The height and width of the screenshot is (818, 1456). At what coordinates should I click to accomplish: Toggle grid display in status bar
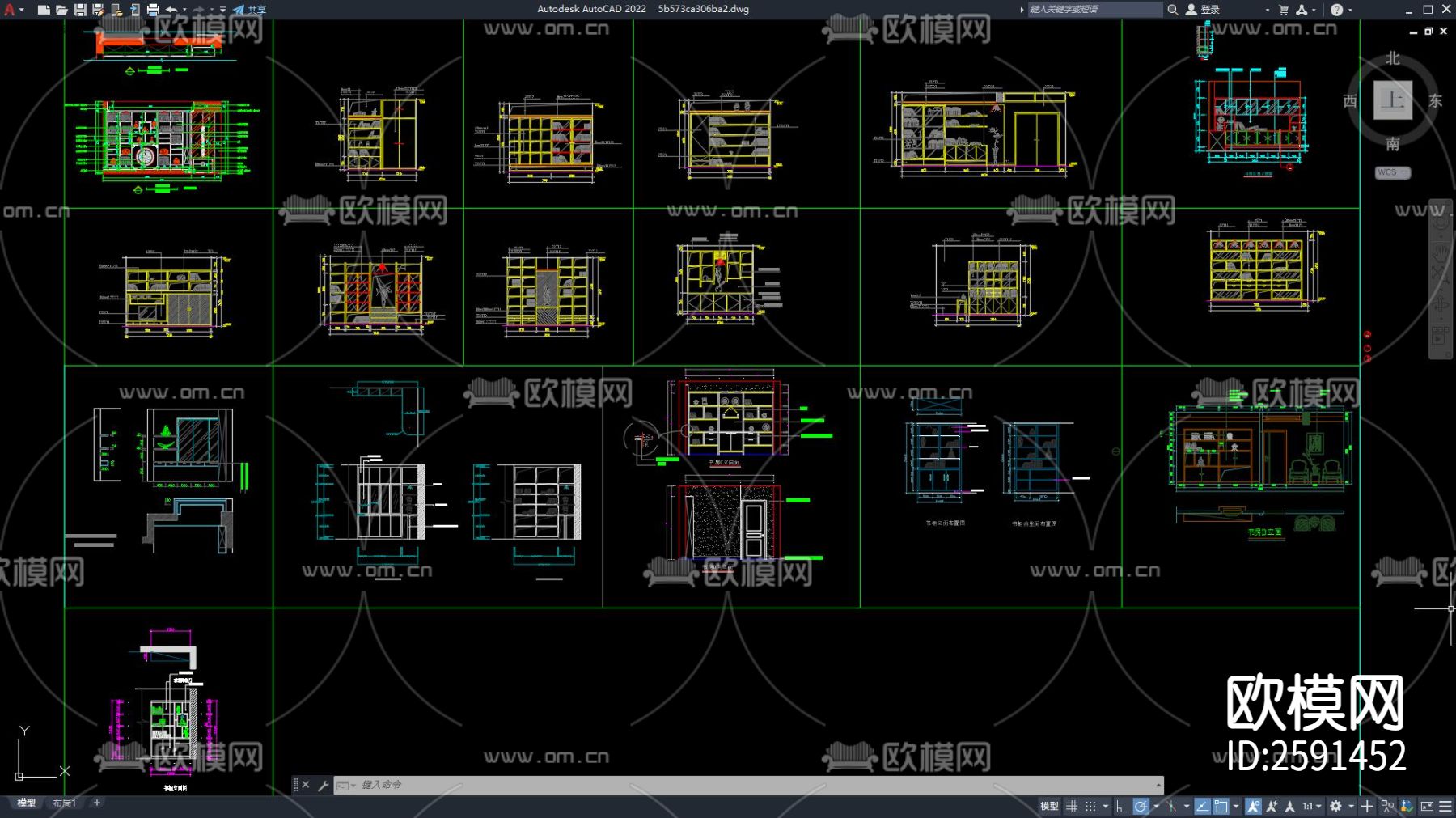coord(1072,806)
